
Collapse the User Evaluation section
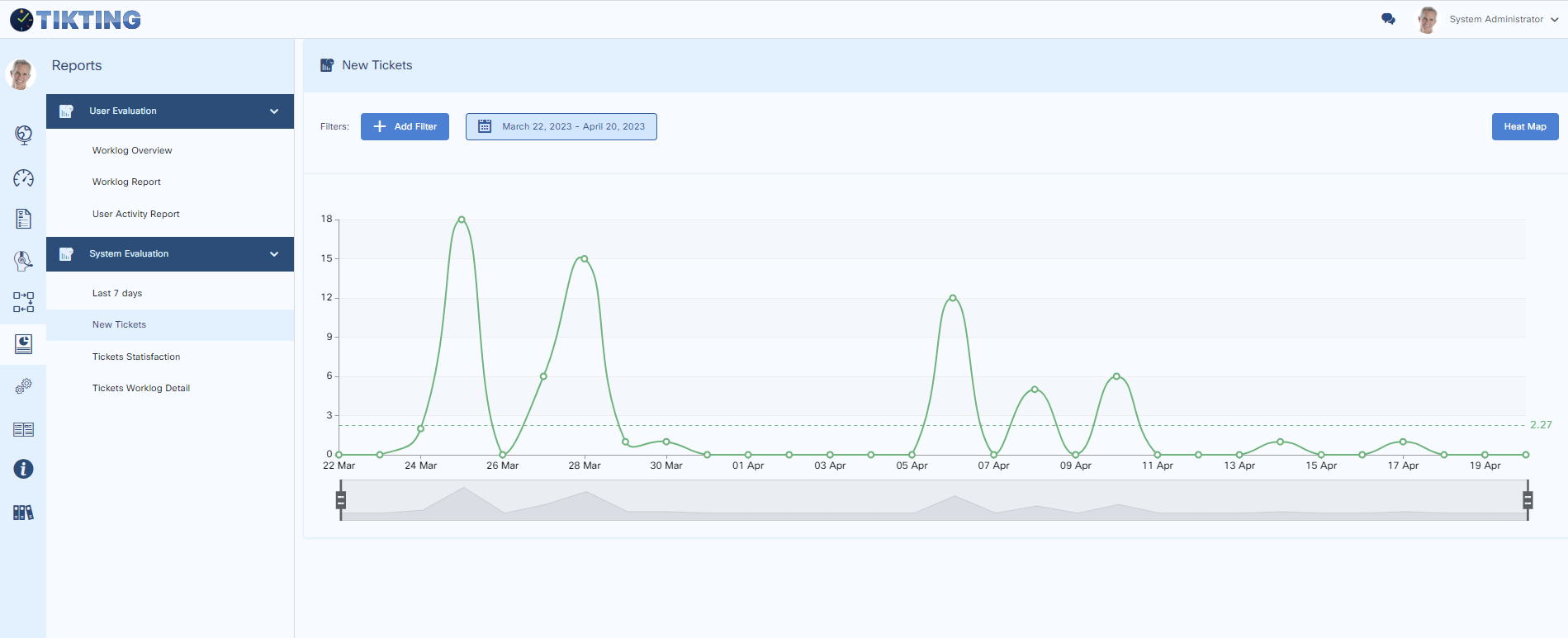[273, 111]
